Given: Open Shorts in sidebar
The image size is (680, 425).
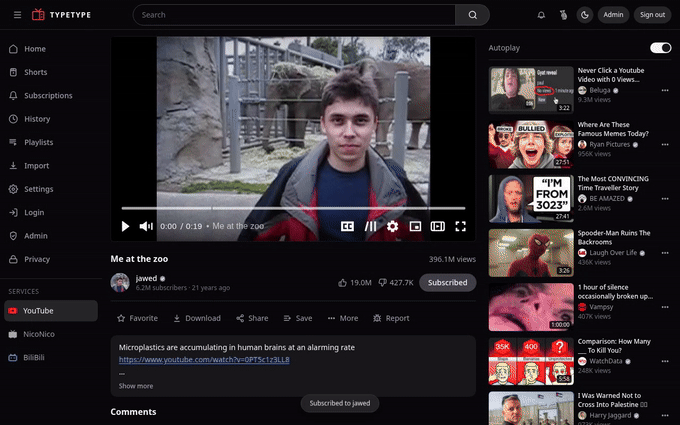Looking at the screenshot, I should pos(51,72).
